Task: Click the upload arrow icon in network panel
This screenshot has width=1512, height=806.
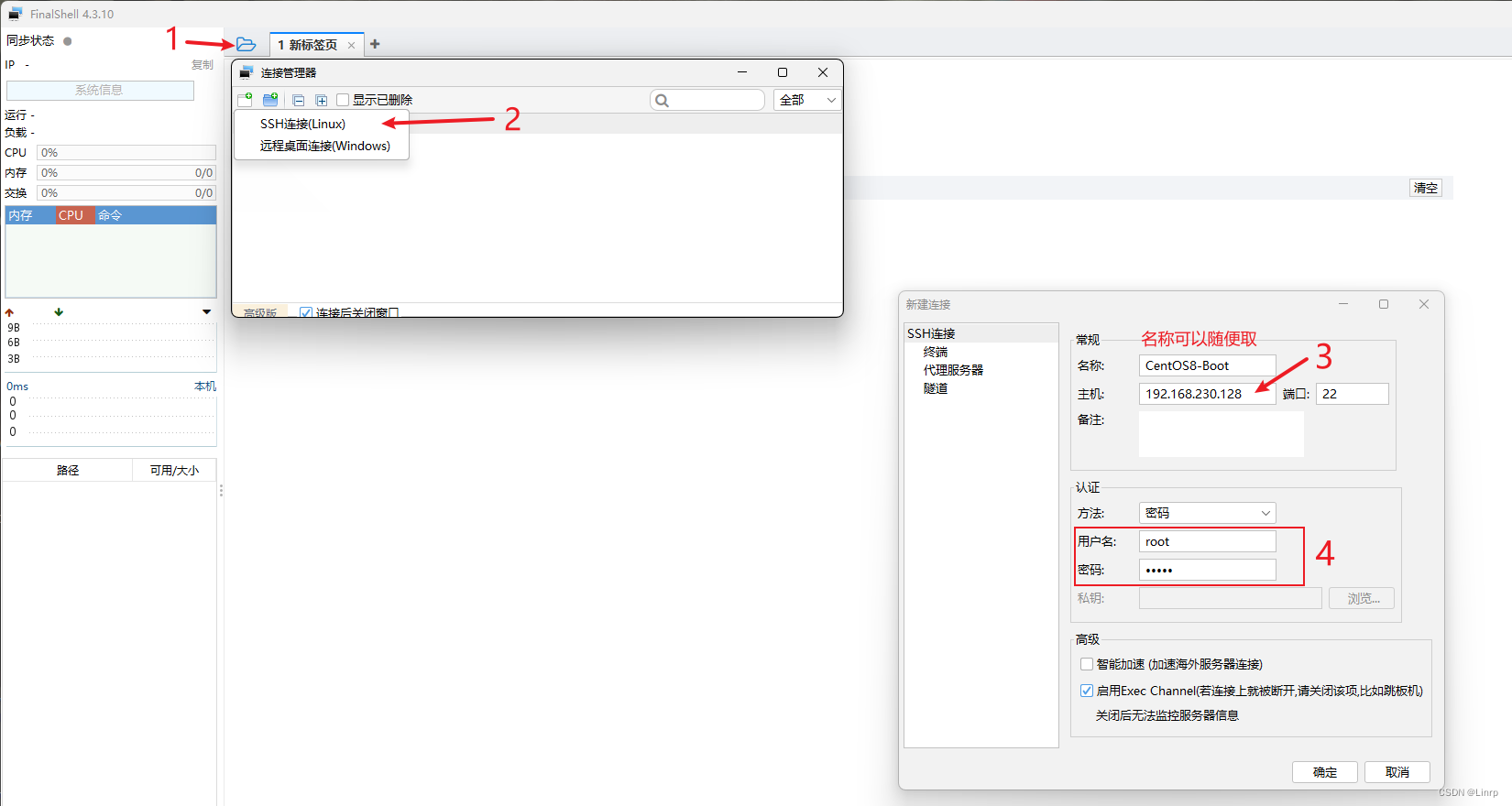Action: [9, 312]
